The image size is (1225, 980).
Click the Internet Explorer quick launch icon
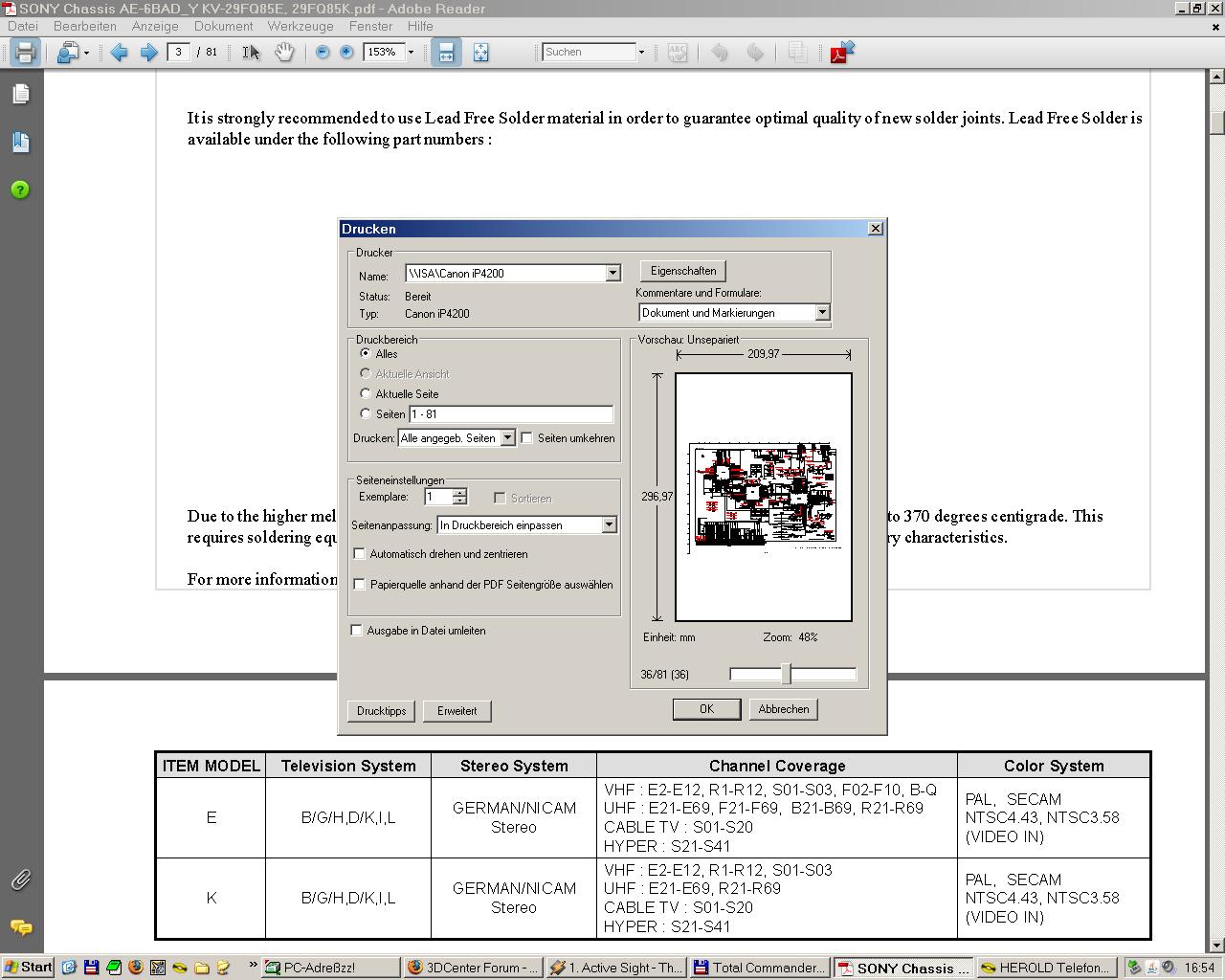click(x=69, y=968)
